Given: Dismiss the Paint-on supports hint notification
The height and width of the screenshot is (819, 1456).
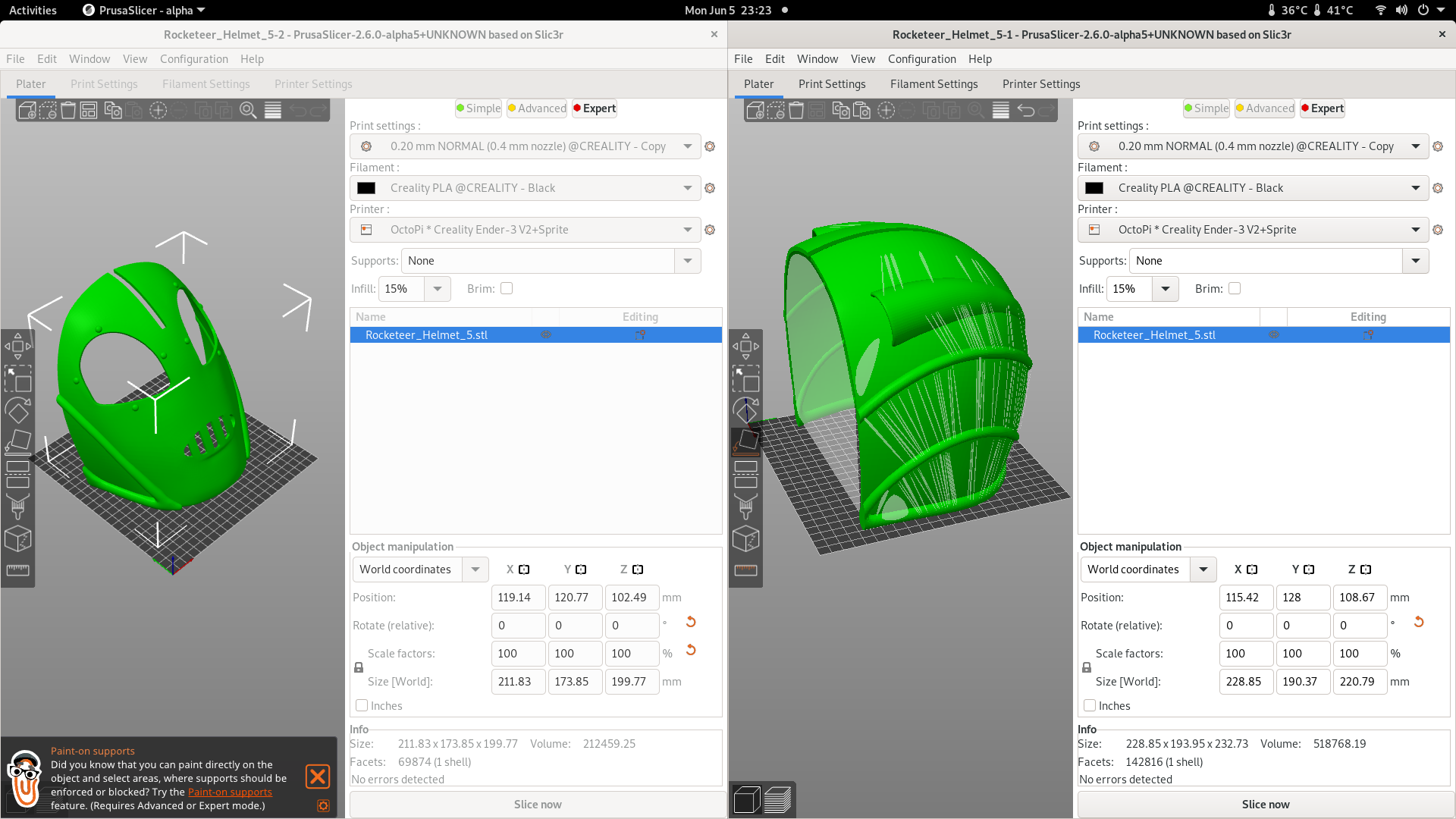Looking at the screenshot, I should pos(318,777).
